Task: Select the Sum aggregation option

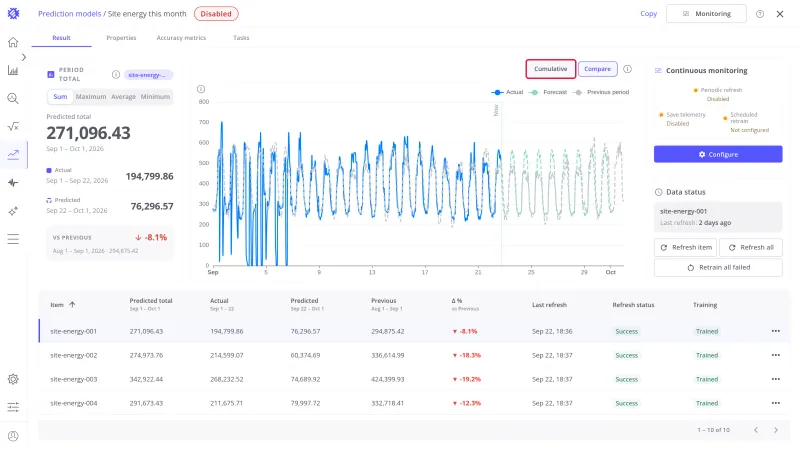Action: coord(60,96)
